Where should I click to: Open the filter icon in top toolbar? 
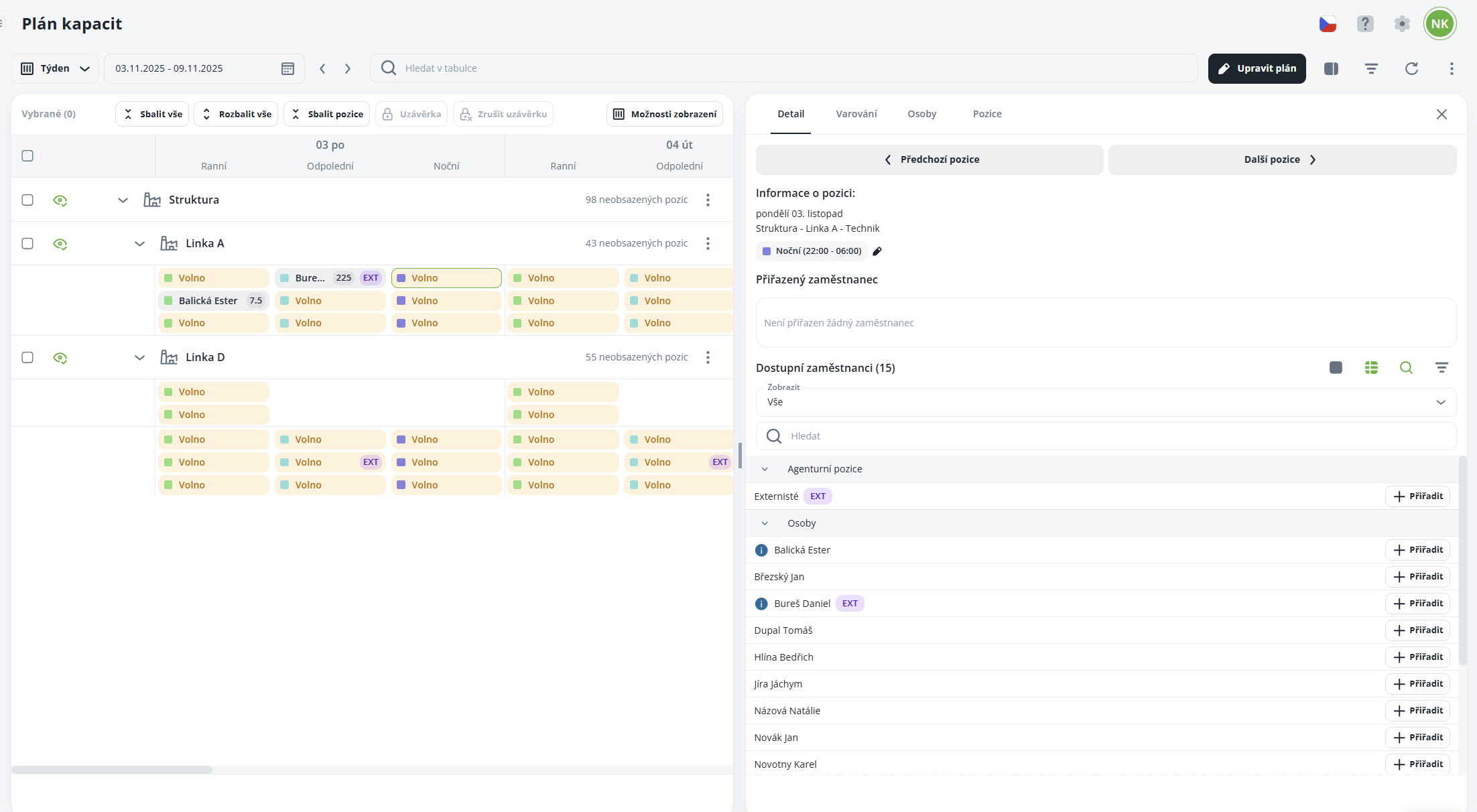point(1371,68)
